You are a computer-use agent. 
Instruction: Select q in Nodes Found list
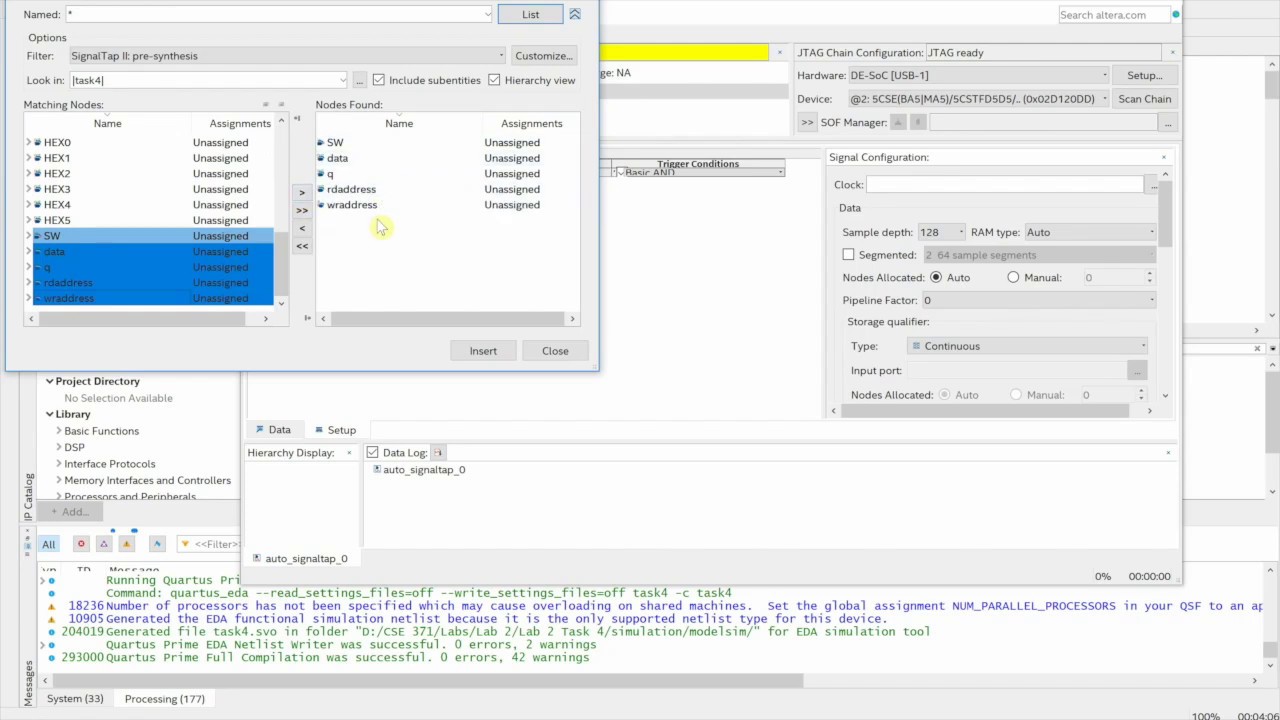(x=330, y=174)
